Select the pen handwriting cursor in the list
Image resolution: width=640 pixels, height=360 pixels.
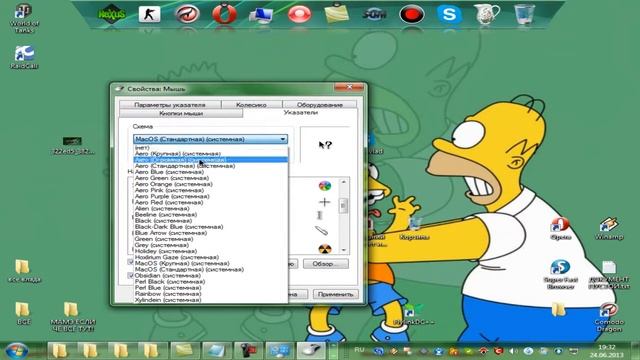pos(322,231)
